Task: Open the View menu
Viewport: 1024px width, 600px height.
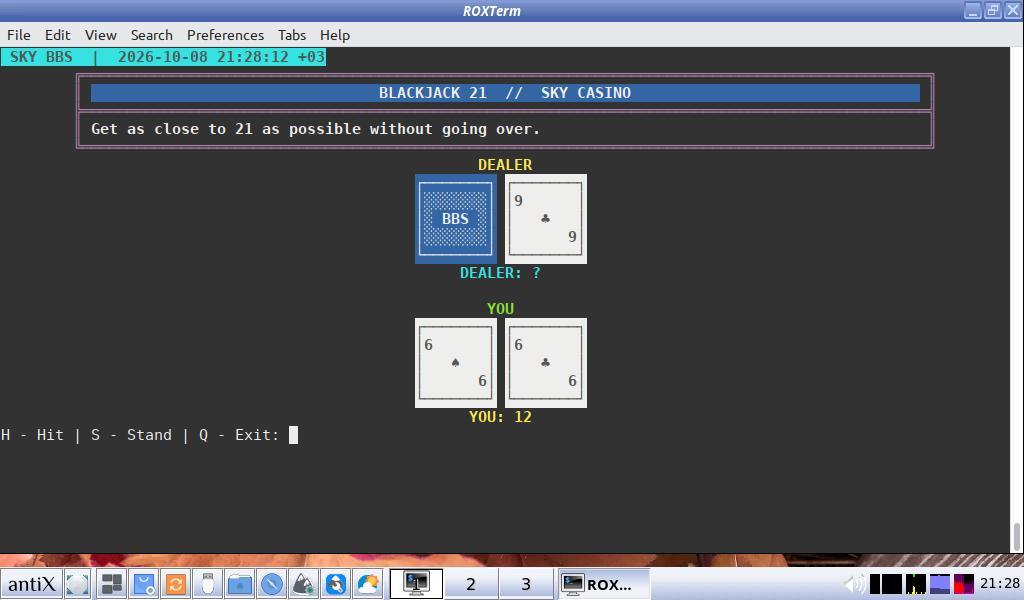Action: coord(101,35)
